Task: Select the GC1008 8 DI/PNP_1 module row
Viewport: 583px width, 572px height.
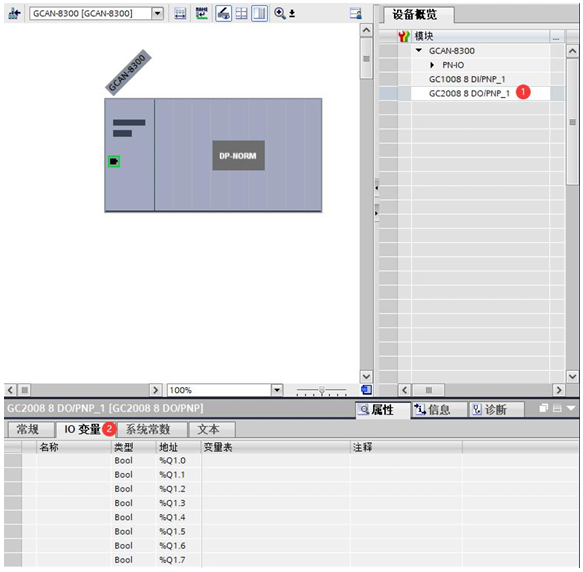Action: [x=480, y=79]
